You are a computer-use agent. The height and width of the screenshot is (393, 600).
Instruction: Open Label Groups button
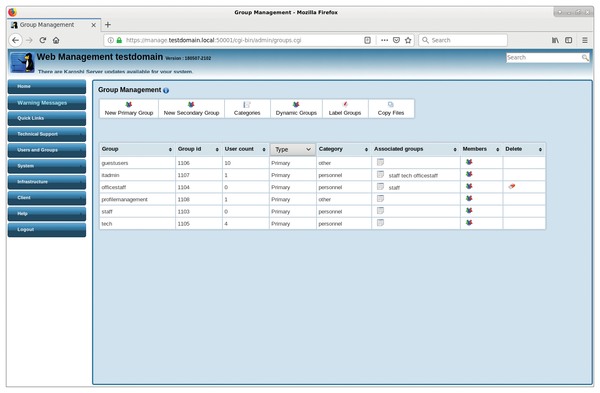[x=345, y=109]
